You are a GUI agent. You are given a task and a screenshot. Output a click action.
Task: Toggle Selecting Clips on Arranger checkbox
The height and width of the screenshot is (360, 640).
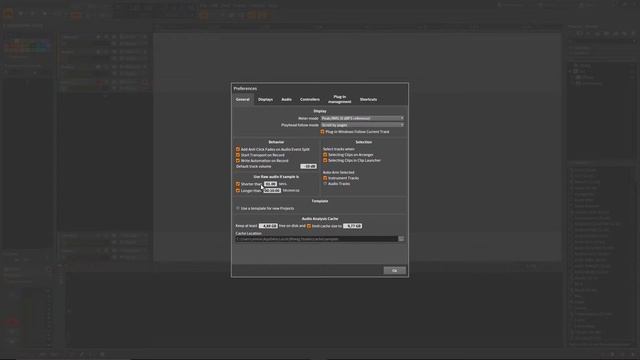(325, 155)
